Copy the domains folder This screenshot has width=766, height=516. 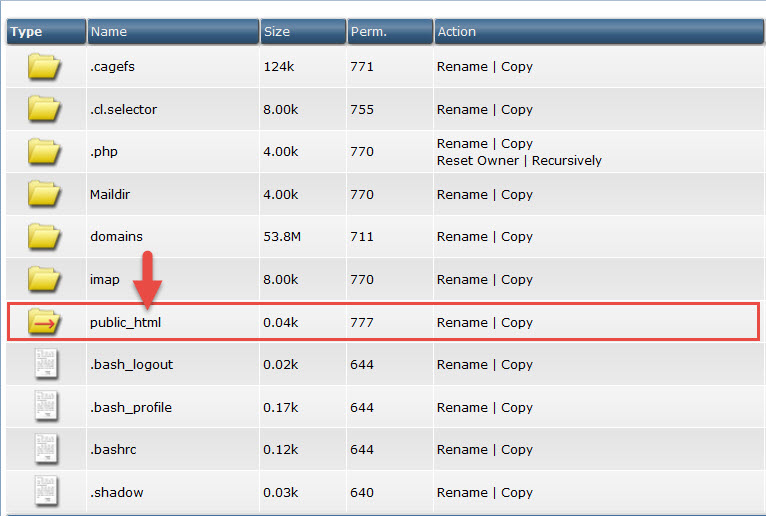click(x=517, y=237)
